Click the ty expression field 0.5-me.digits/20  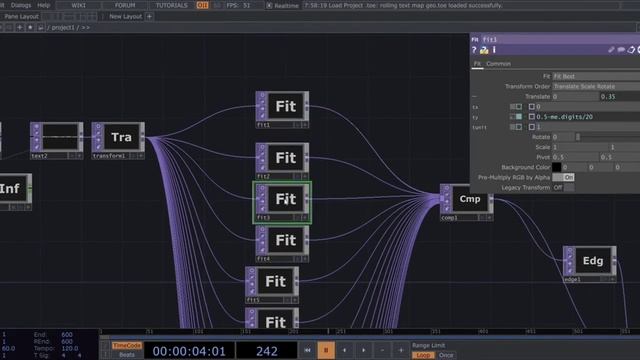point(588,117)
